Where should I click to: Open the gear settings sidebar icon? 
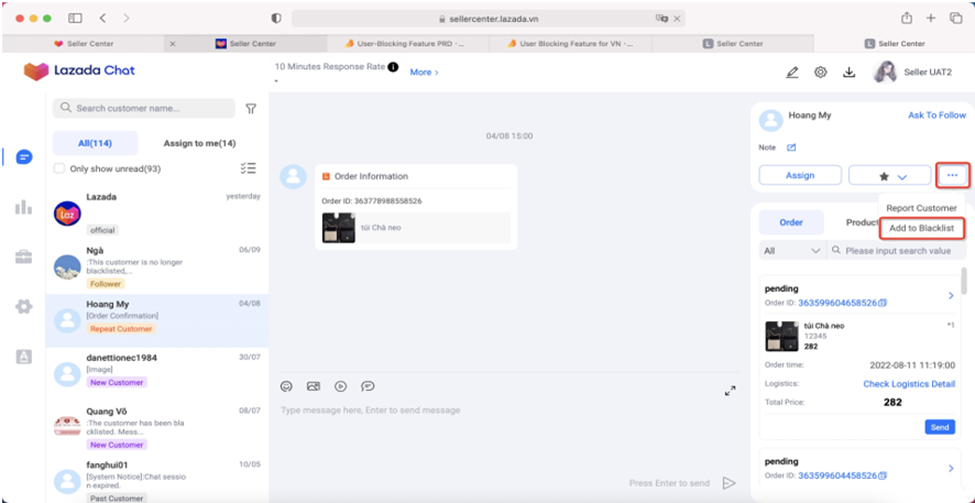coord(24,307)
